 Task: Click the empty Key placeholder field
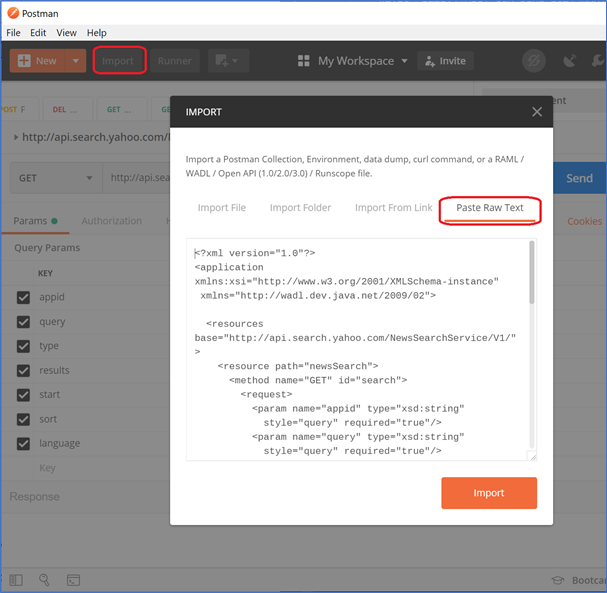[x=47, y=468]
